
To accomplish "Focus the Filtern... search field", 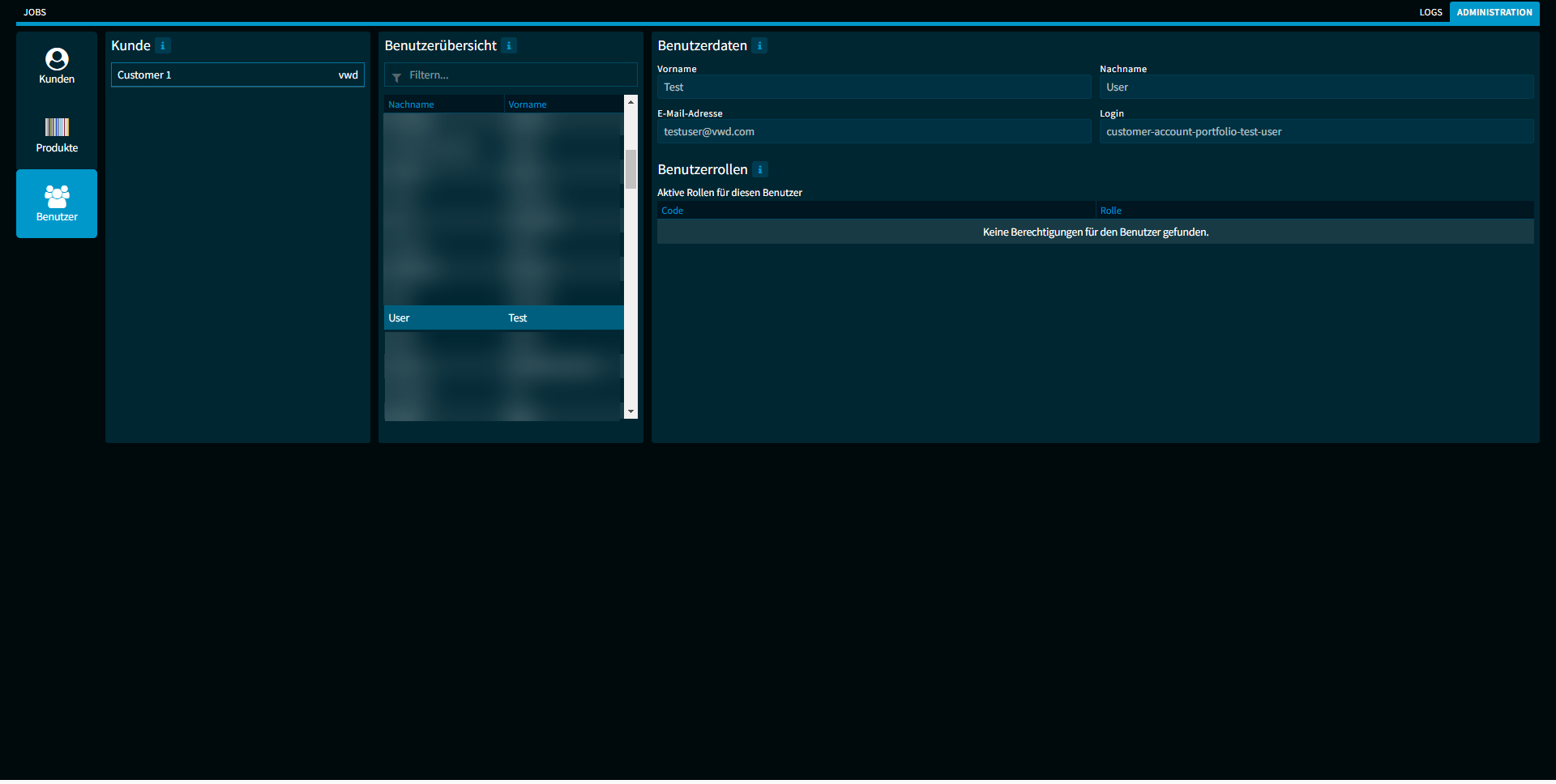I will tap(511, 75).
